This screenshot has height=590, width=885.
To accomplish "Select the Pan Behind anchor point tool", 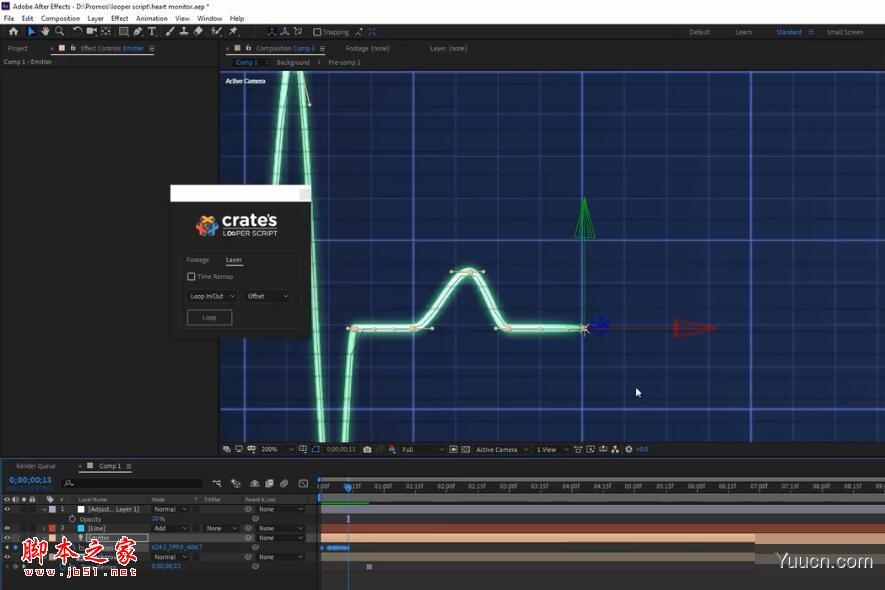I will pos(106,32).
